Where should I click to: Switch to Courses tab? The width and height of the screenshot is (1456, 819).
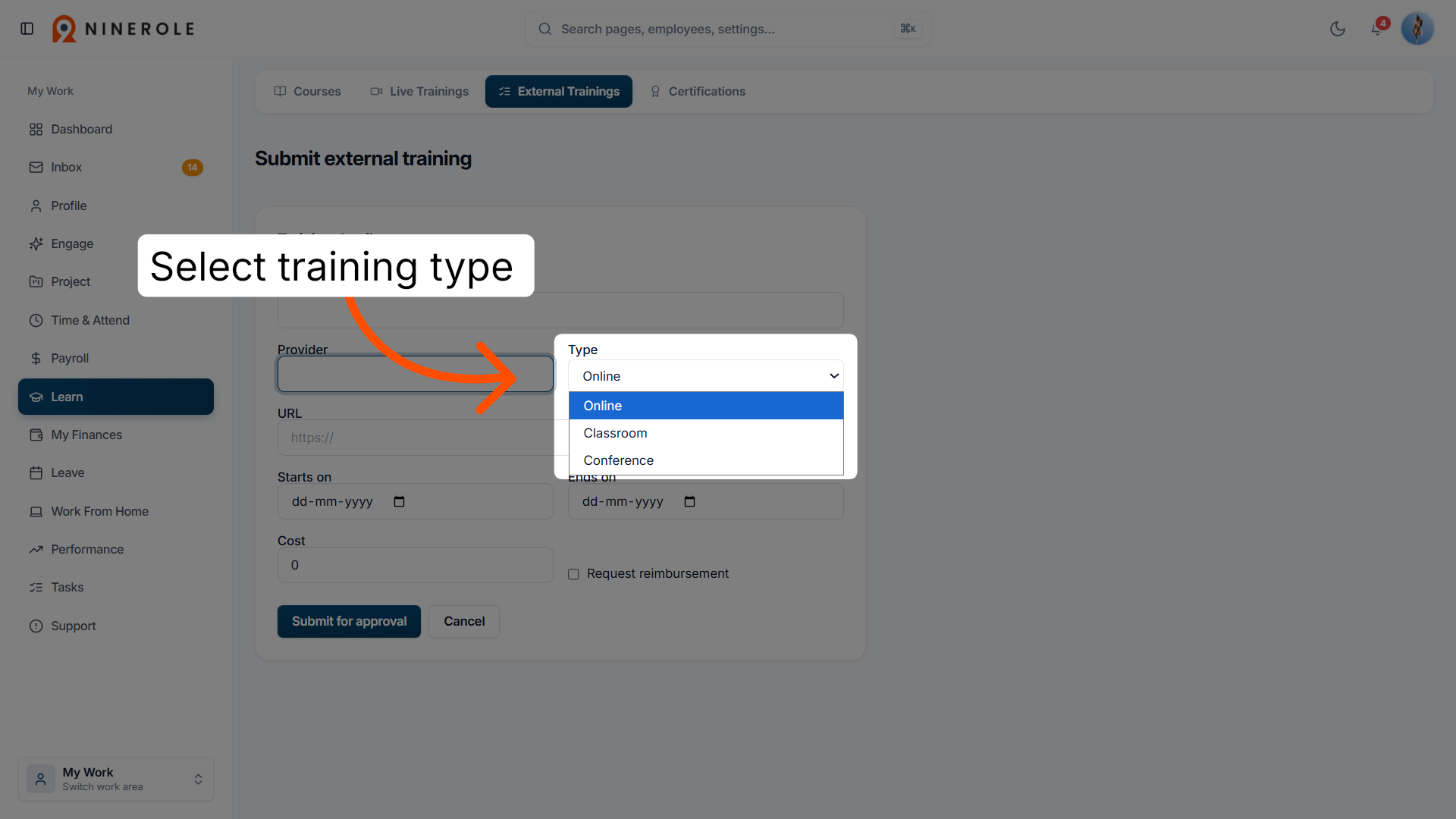(307, 91)
